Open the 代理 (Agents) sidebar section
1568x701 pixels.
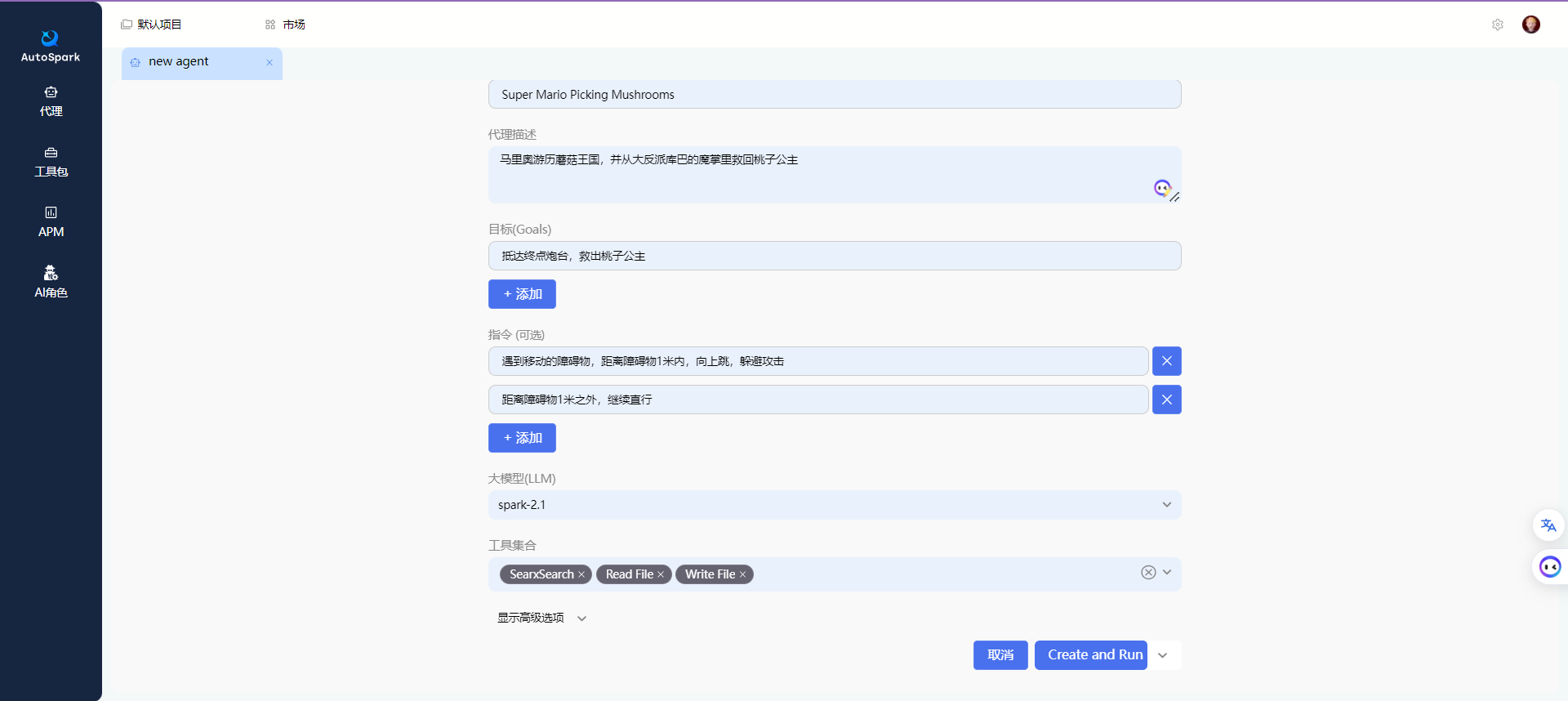(x=51, y=101)
